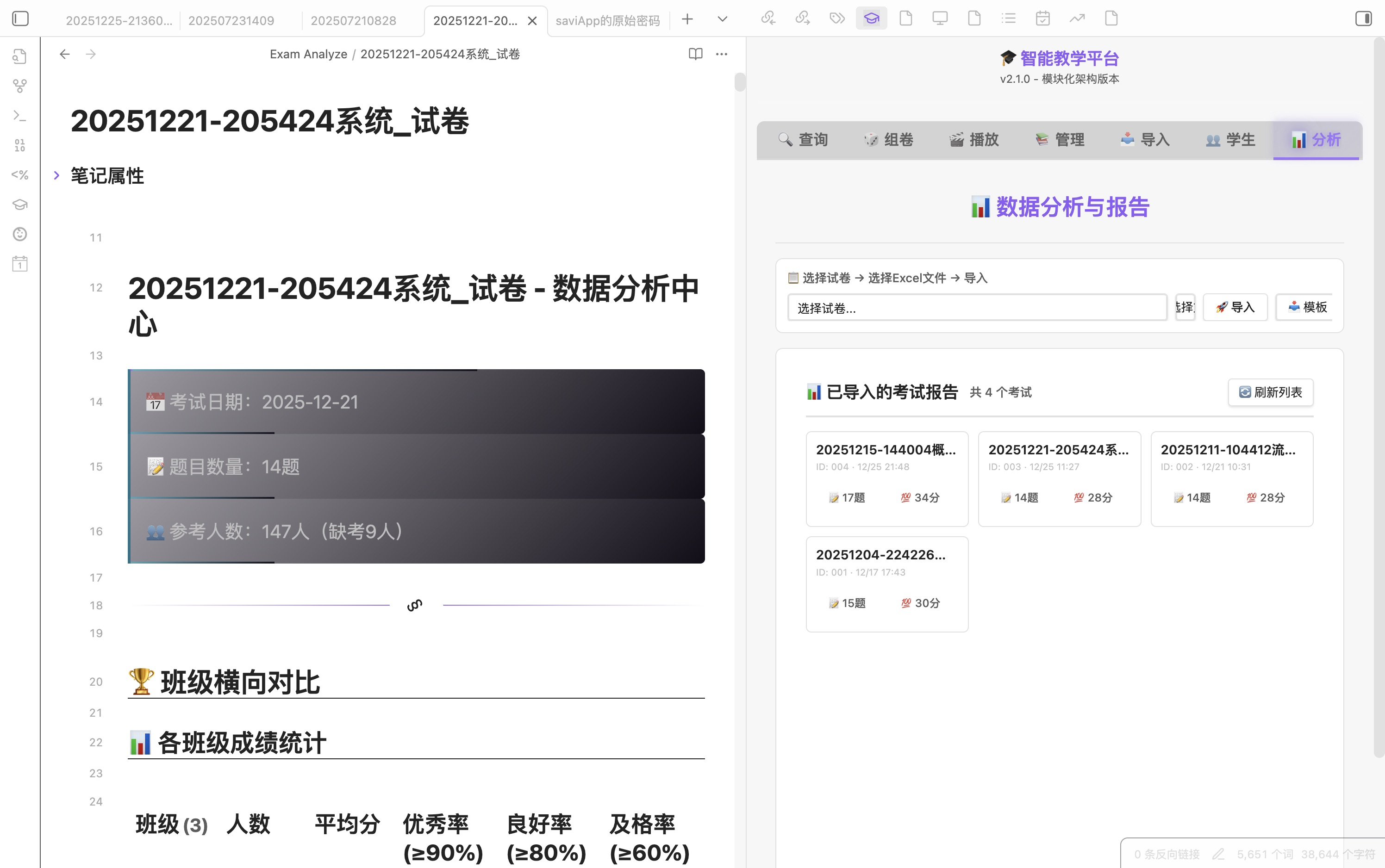This screenshot has height=868, width=1385.
Task: Click the checklist icon in top toolbar
Action: point(1009,18)
